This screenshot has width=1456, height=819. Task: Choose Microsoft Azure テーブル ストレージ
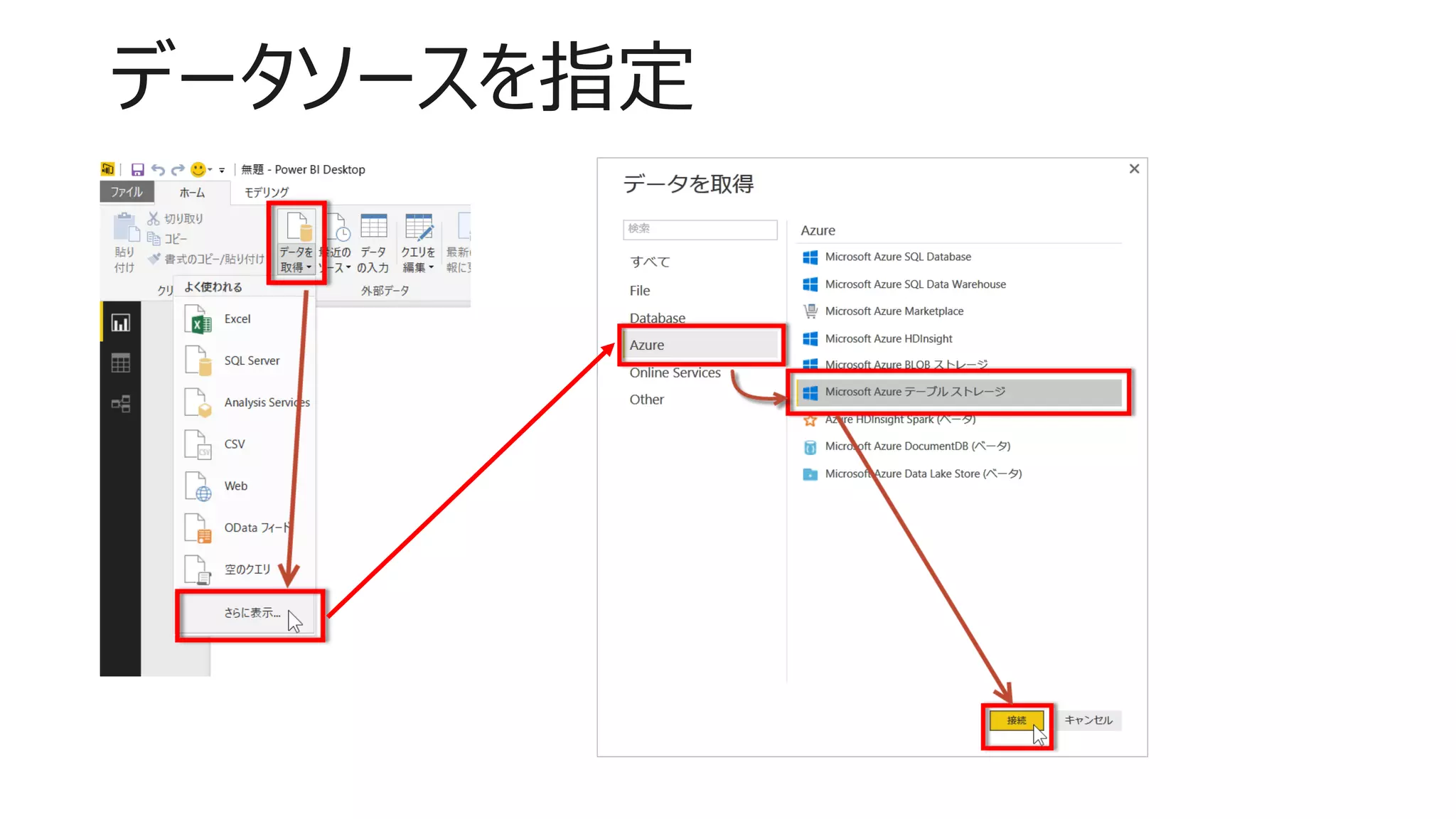[958, 392]
